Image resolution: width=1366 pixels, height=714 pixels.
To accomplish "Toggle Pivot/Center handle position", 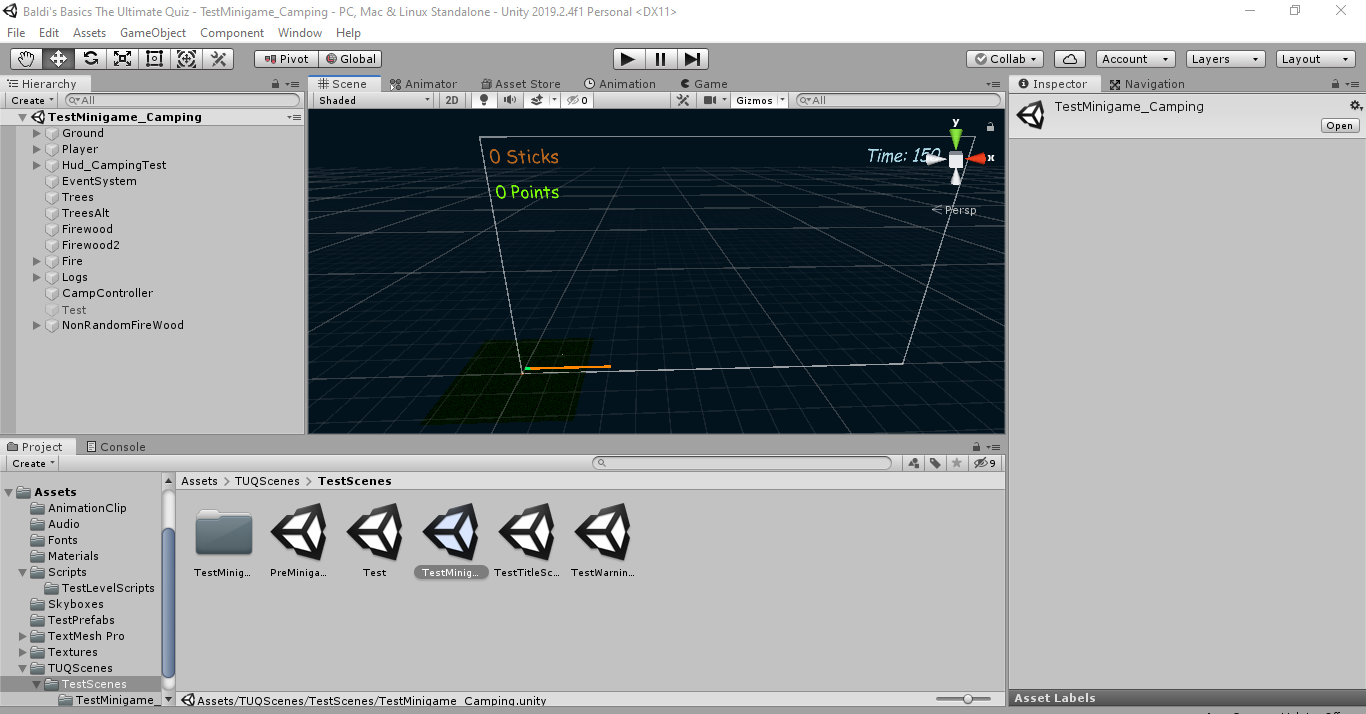I will (286, 59).
